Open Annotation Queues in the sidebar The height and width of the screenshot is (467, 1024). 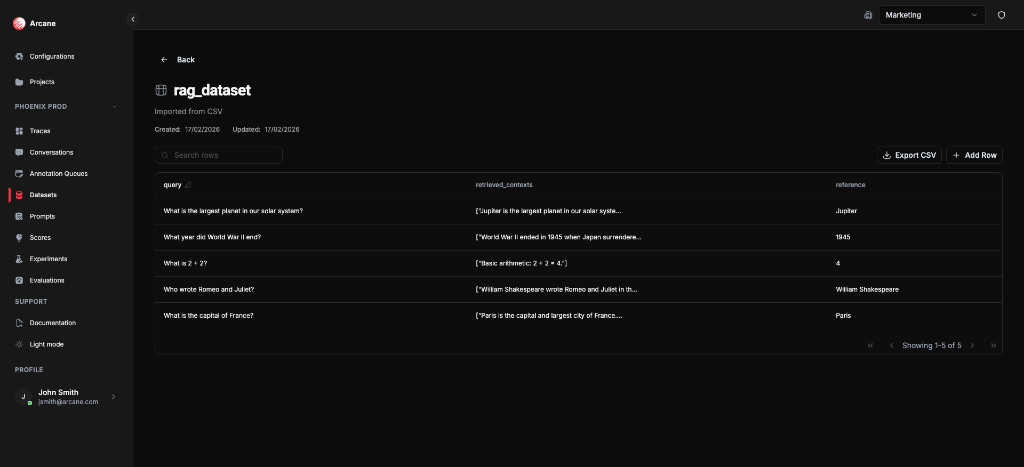coord(58,174)
